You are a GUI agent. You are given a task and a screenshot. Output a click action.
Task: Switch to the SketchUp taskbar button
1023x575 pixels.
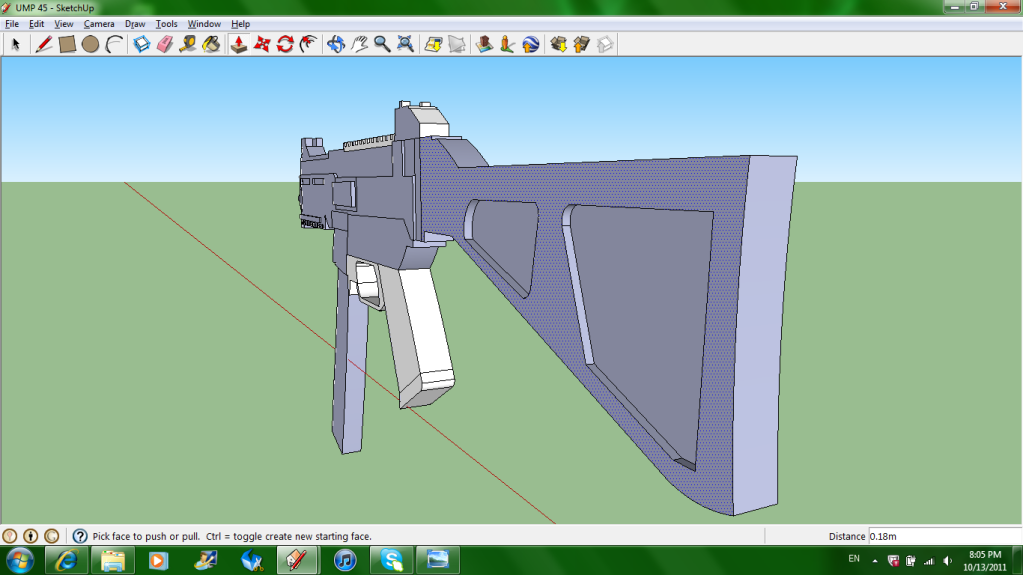[298, 560]
